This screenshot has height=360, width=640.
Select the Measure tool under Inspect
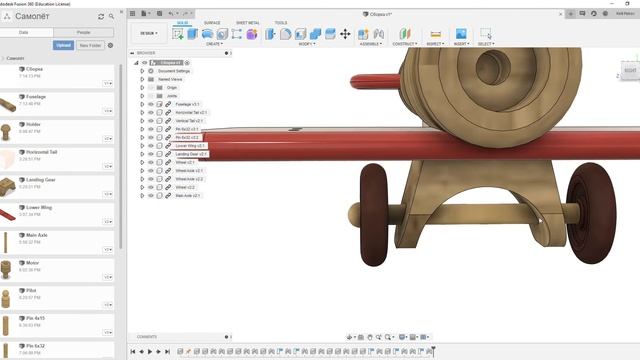pos(436,34)
